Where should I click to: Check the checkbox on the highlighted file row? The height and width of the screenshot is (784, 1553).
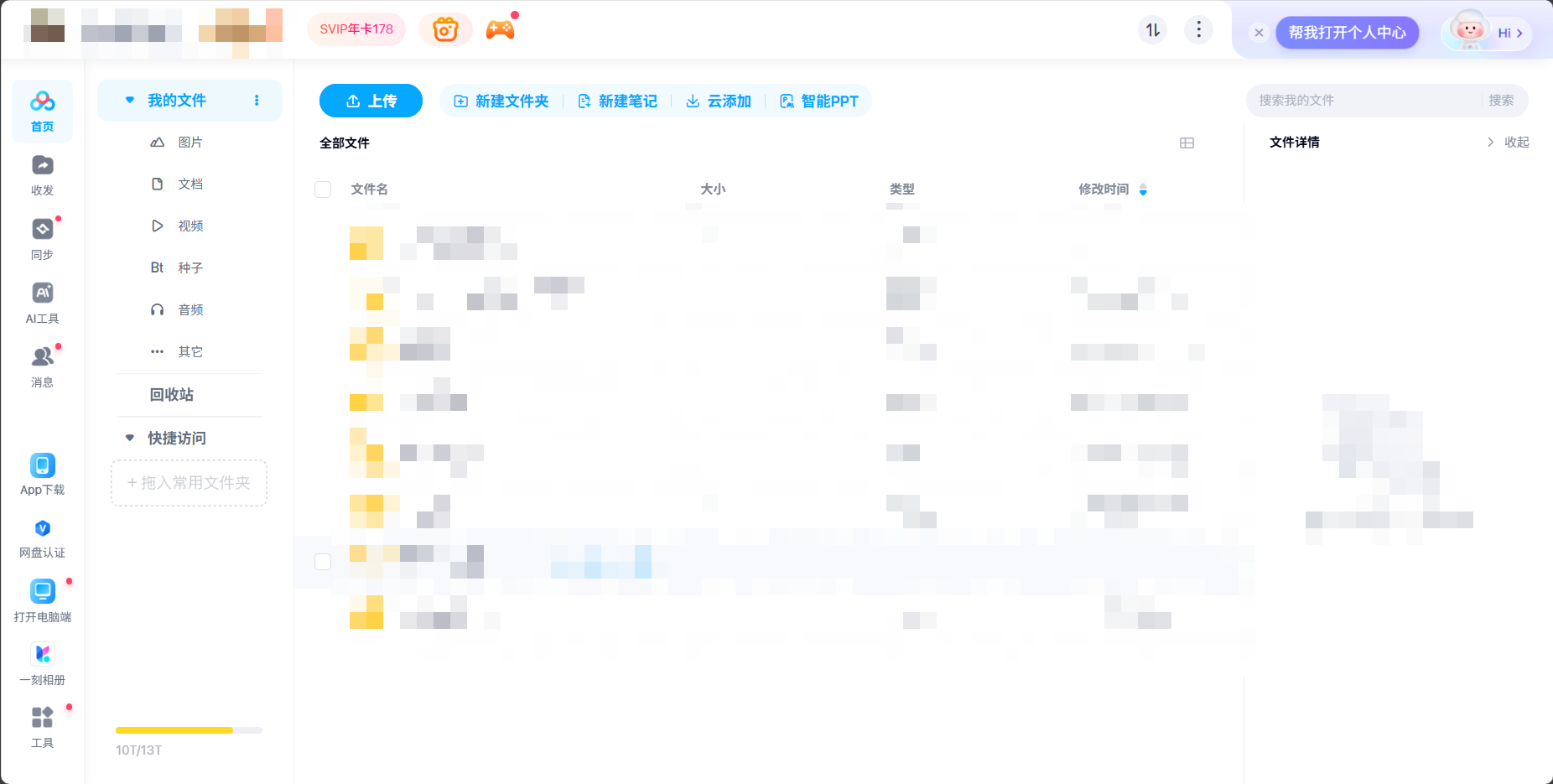(323, 562)
